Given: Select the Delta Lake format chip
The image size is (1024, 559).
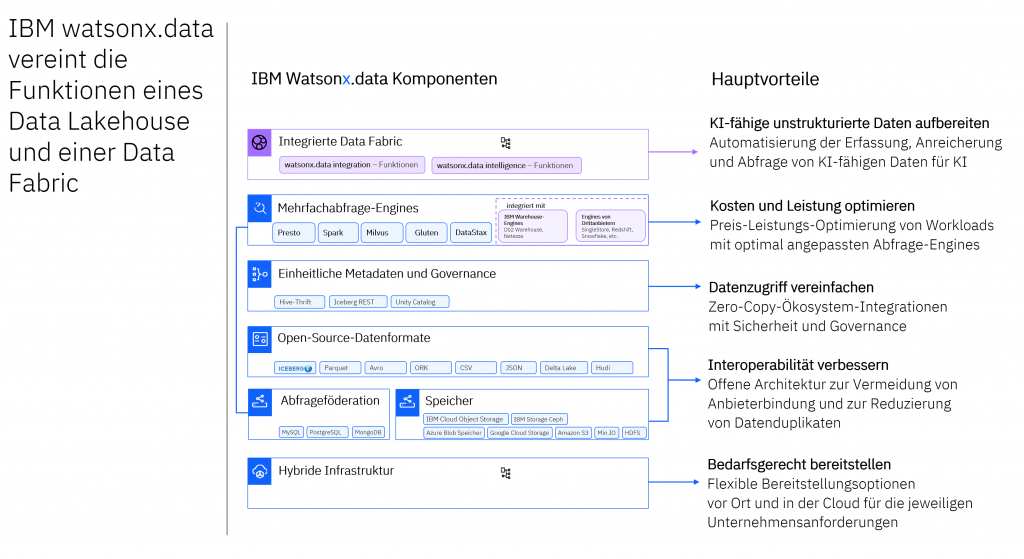Looking at the screenshot, I should tap(563, 368).
